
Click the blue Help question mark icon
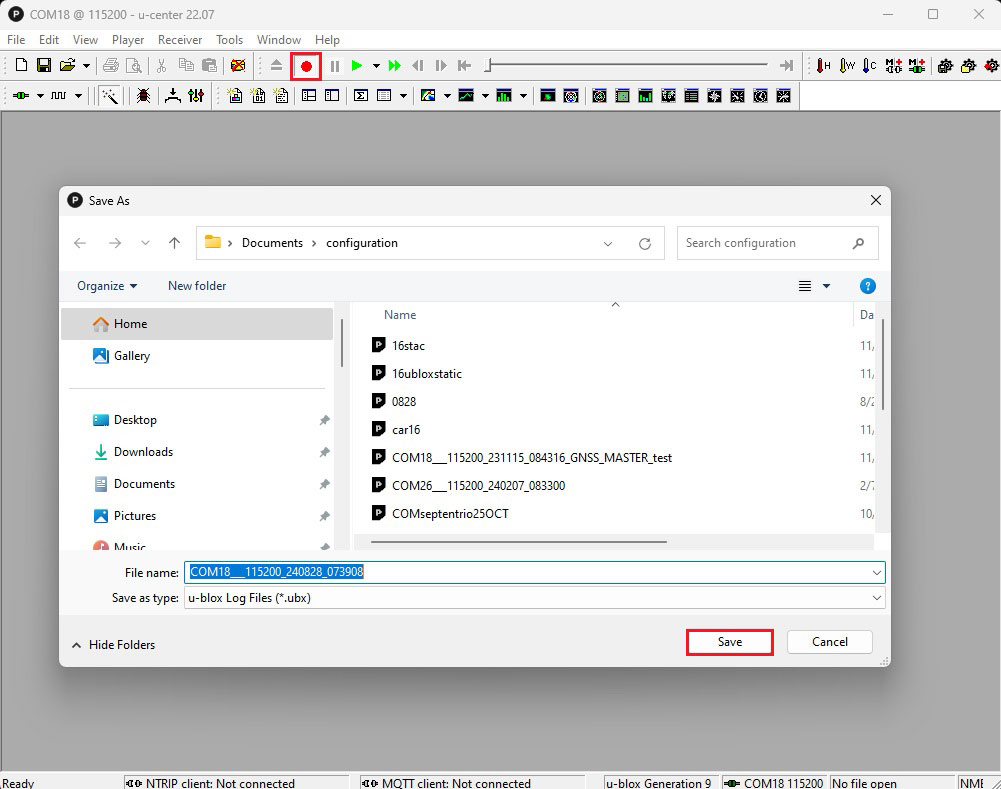(x=867, y=286)
